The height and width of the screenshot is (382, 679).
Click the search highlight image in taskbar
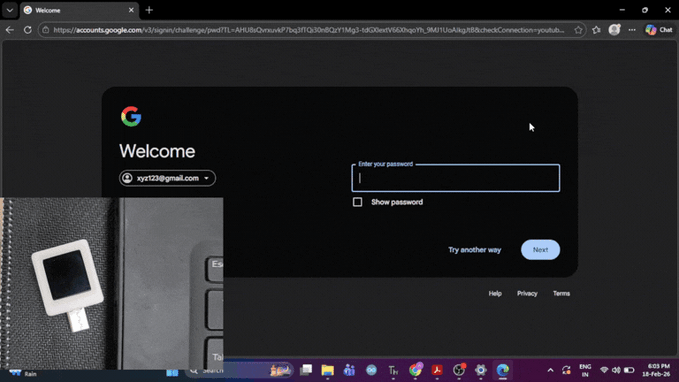280,370
